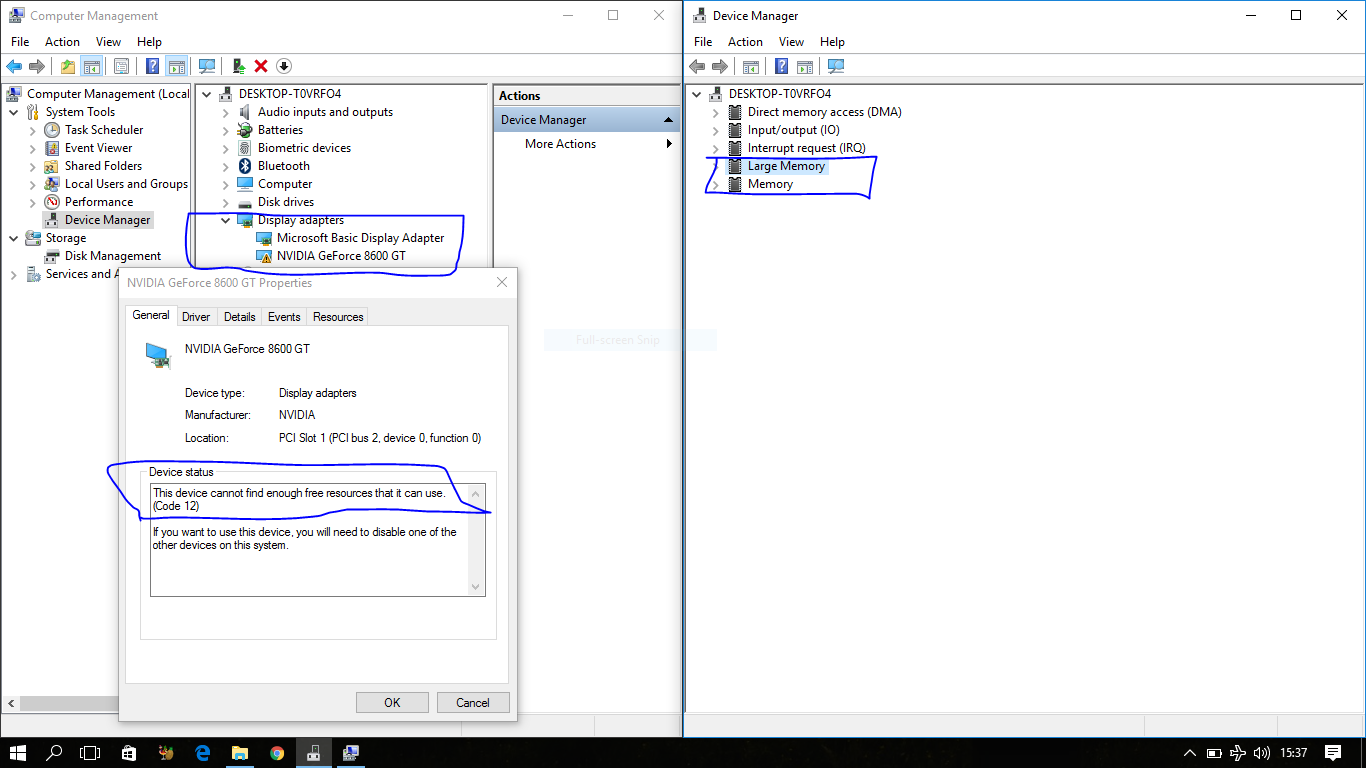Switch to Driver tab in Properties dialog
The image size is (1366, 768).
click(x=196, y=317)
